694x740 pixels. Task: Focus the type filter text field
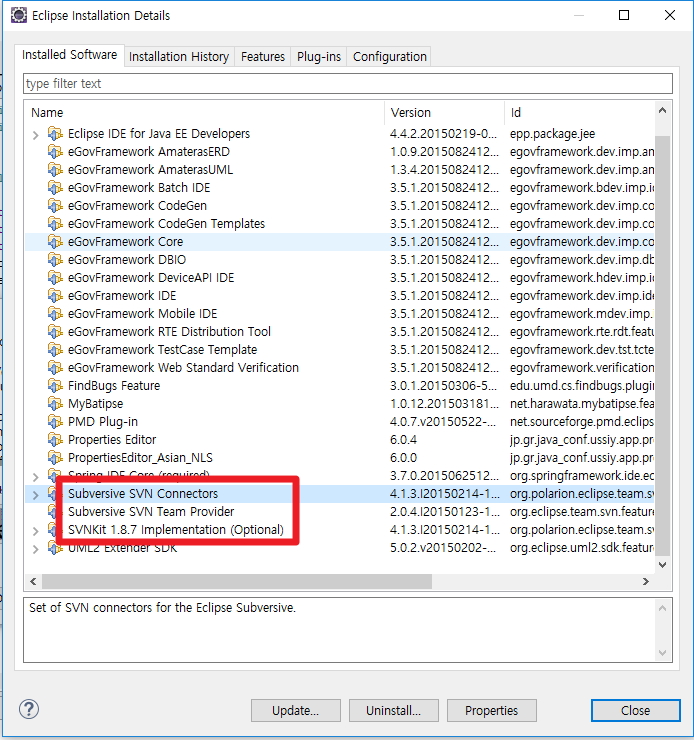(348, 84)
